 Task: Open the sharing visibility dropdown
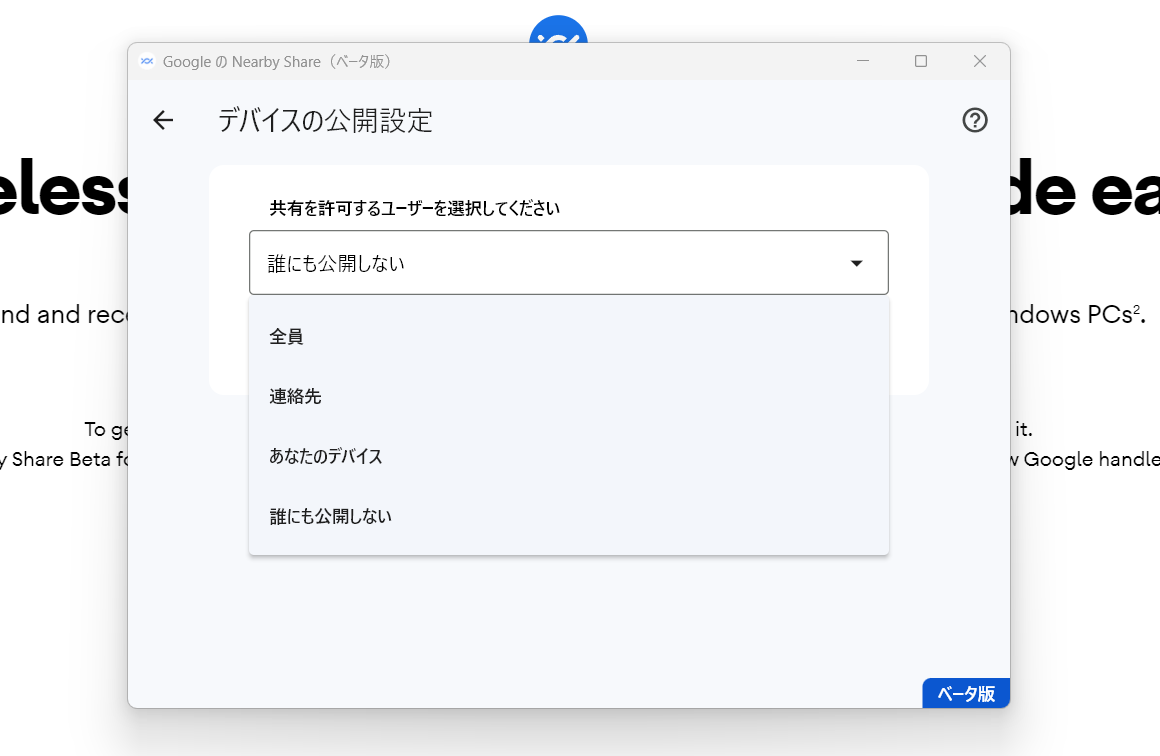568,262
